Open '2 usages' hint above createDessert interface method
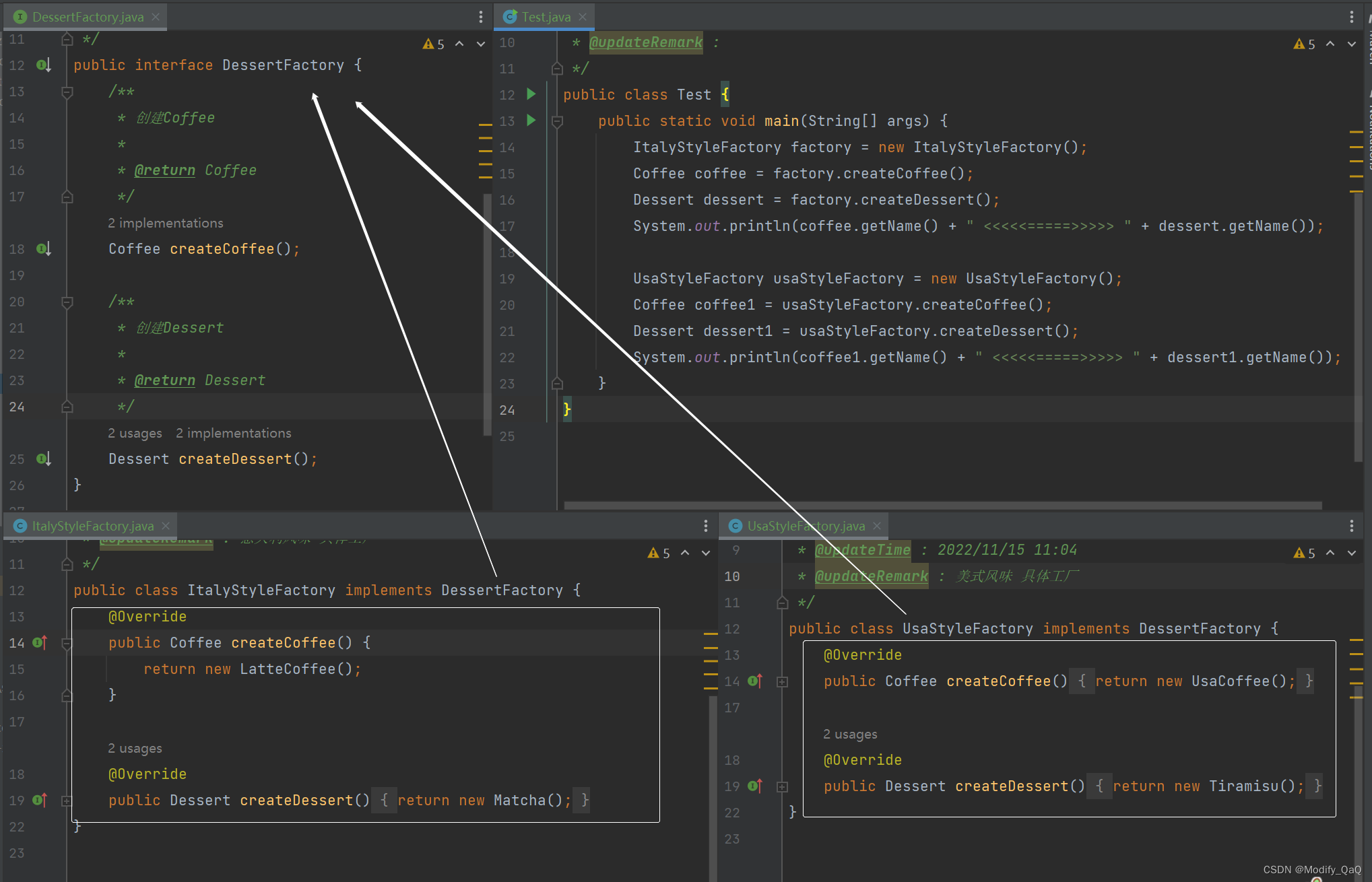Screen dimensions: 1372x882 (x=135, y=433)
